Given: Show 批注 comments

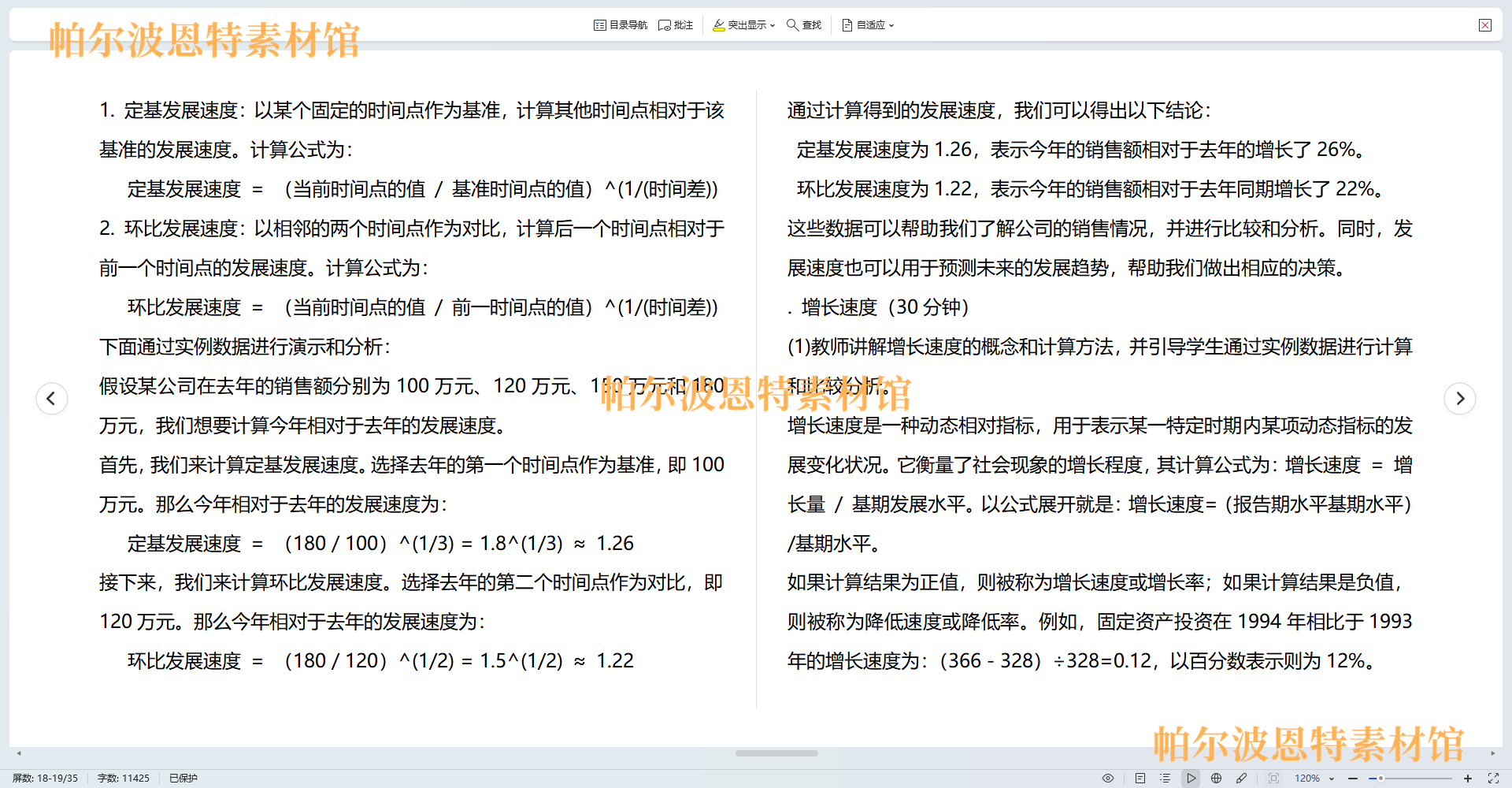Looking at the screenshot, I should click(676, 25).
